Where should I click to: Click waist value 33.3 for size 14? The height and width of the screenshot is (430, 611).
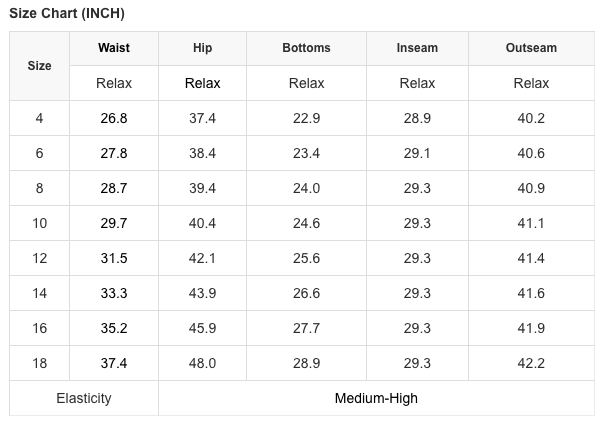(114, 293)
